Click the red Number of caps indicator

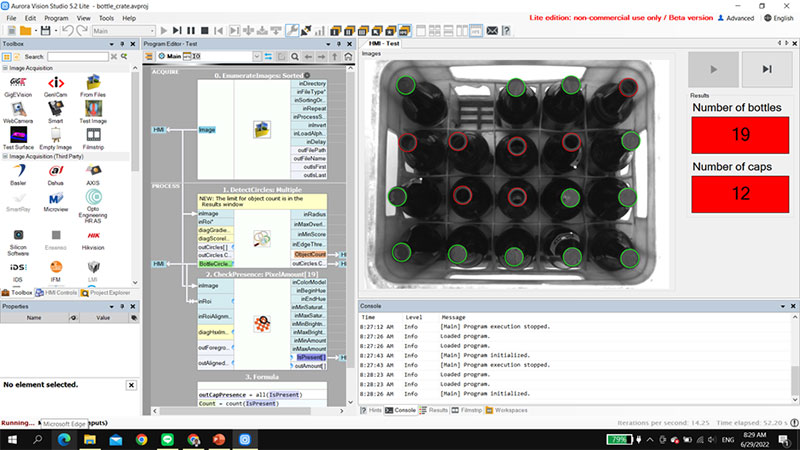(x=740, y=194)
